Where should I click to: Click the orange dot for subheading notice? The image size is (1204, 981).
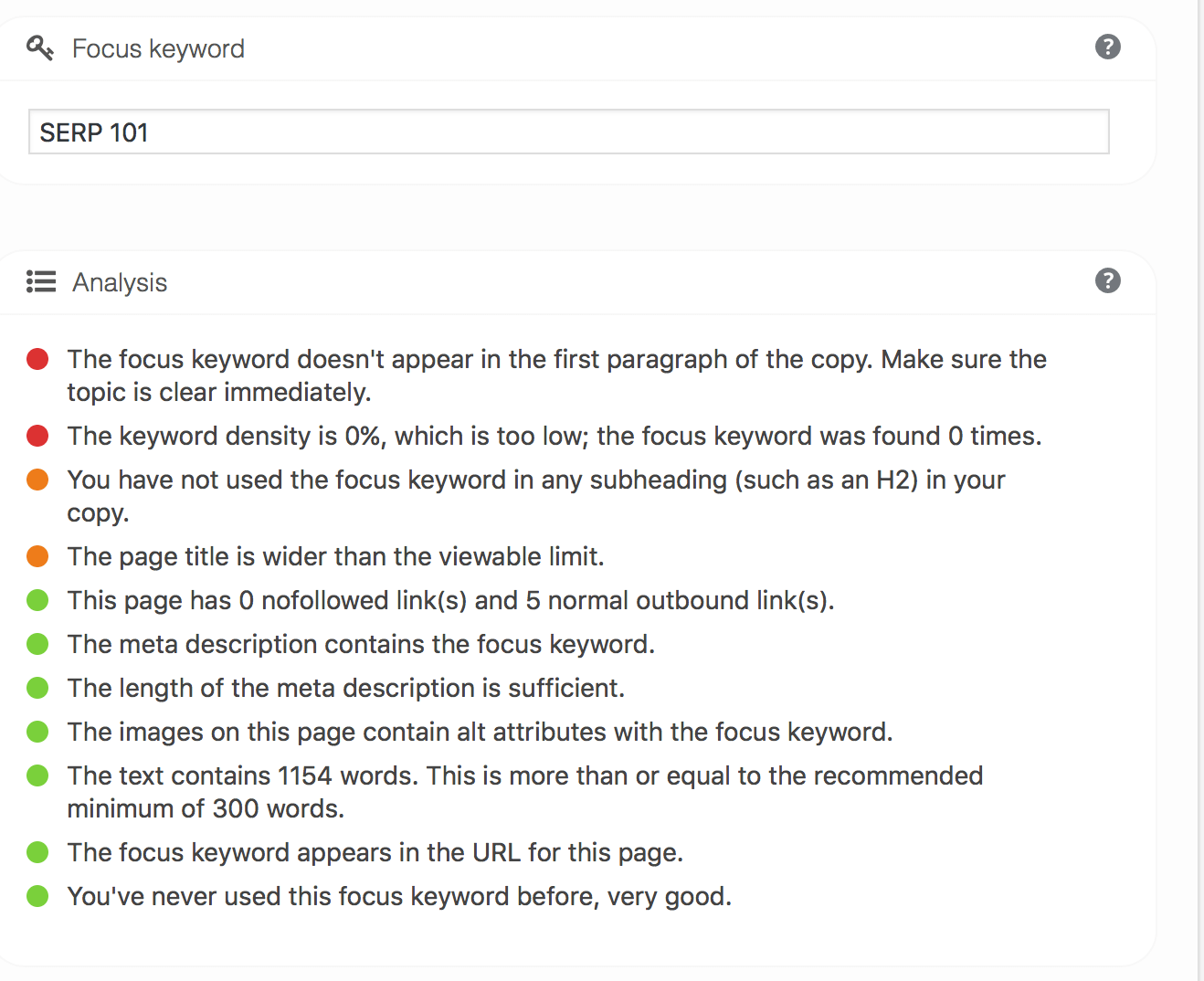37,480
